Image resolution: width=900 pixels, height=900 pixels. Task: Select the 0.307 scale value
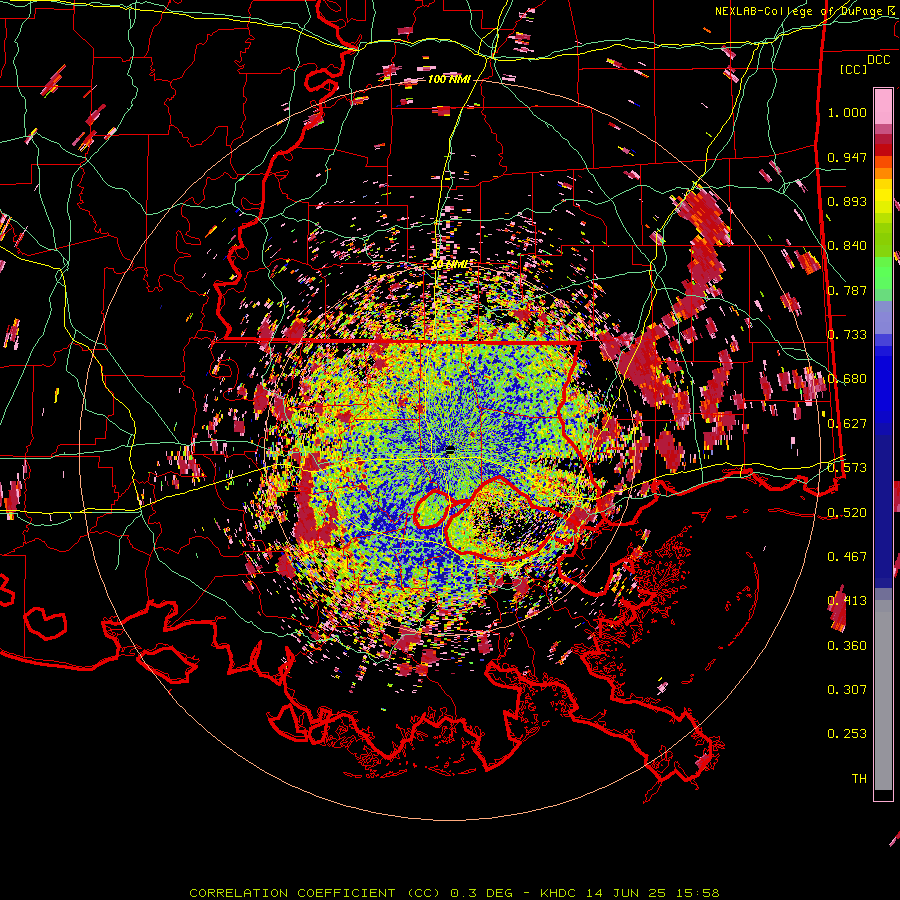coord(847,690)
